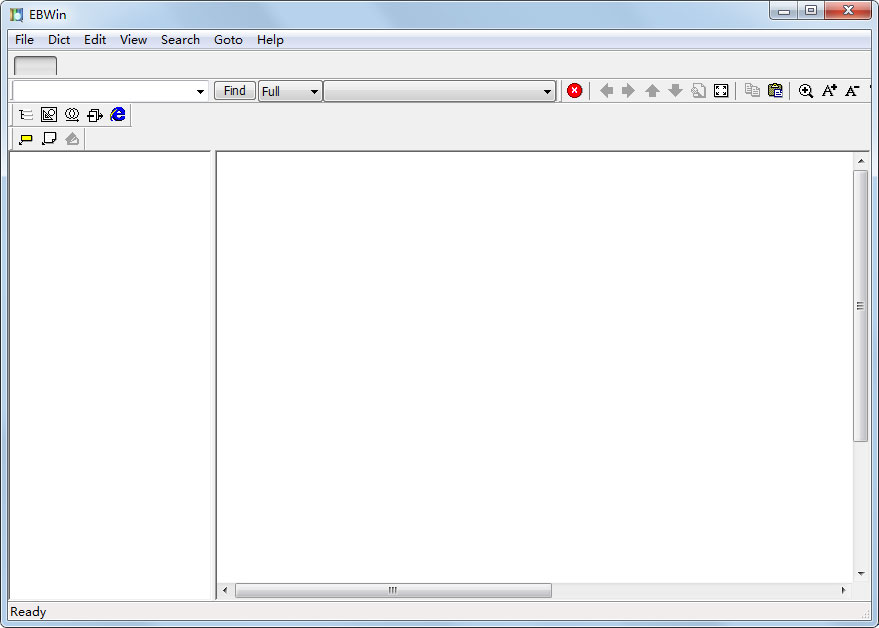Click the Zoom magnifier icon
This screenshot has width=879, height=628.
click(806, 90)
